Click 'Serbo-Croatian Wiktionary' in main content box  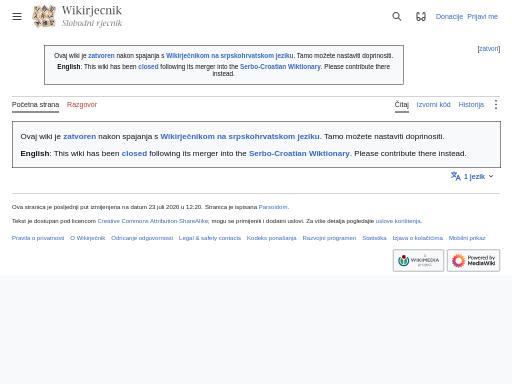299,153
